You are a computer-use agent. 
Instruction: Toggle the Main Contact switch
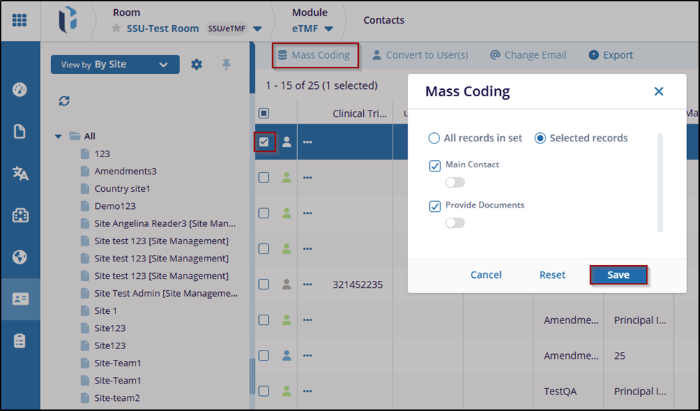point(455,182)
